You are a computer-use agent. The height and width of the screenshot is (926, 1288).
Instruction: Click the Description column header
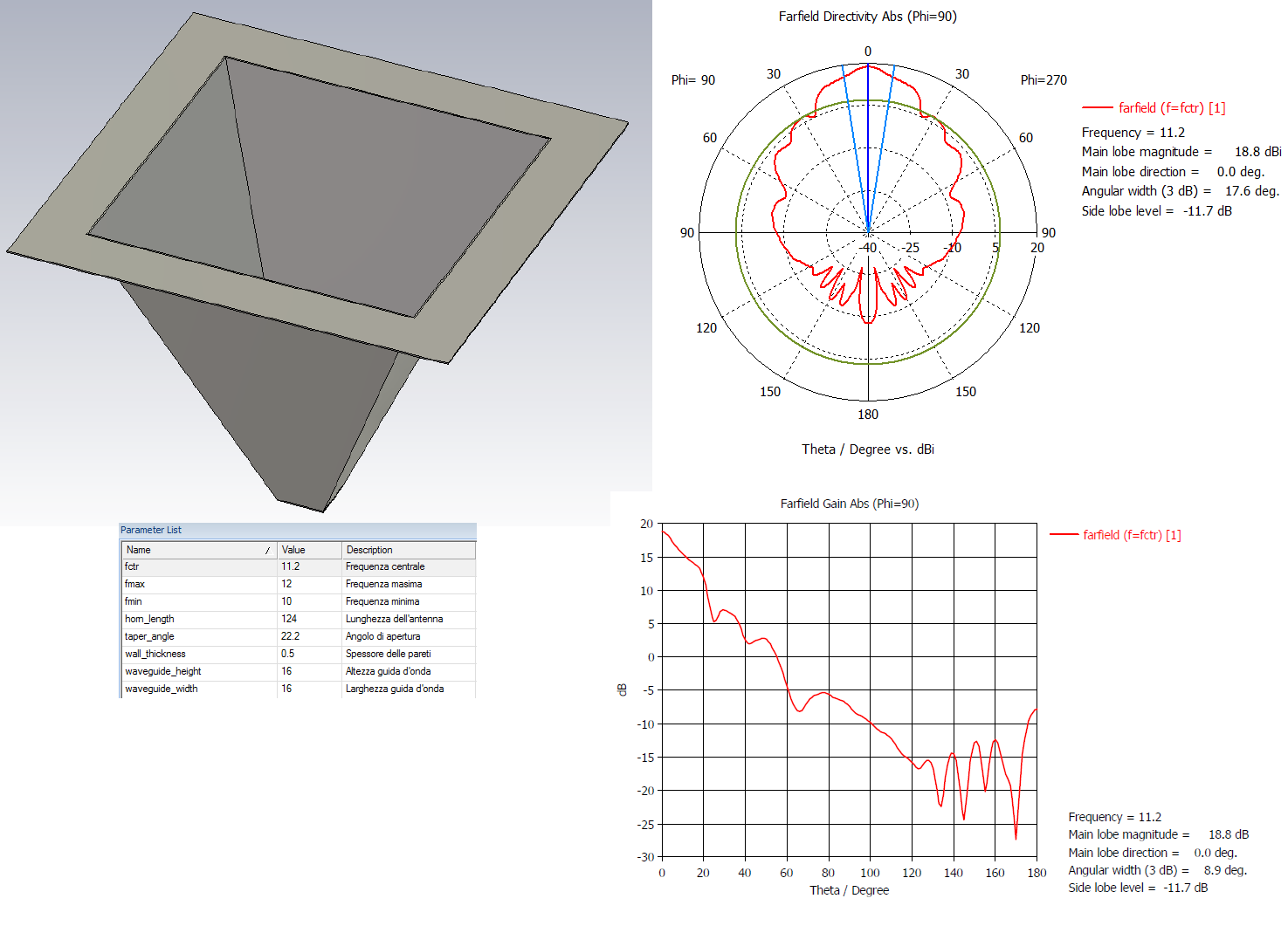pos(408,550)
